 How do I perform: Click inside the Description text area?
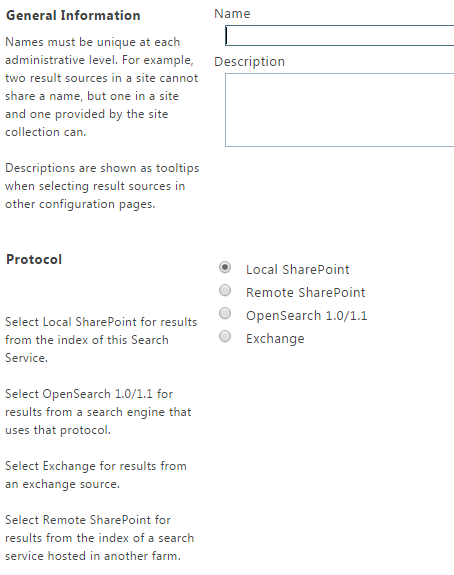tap(340, 110)
